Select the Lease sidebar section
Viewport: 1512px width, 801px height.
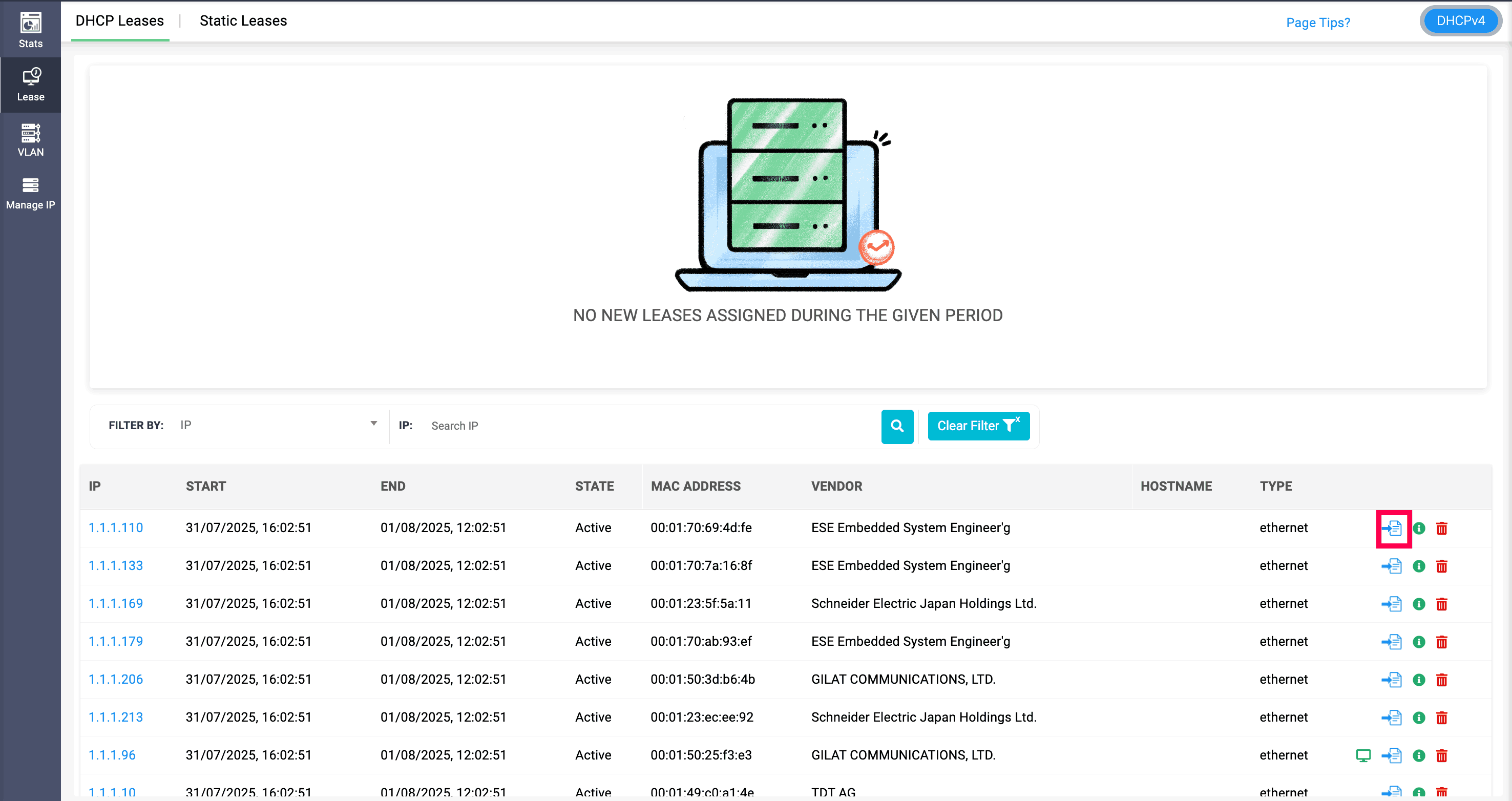coord(31,85)
